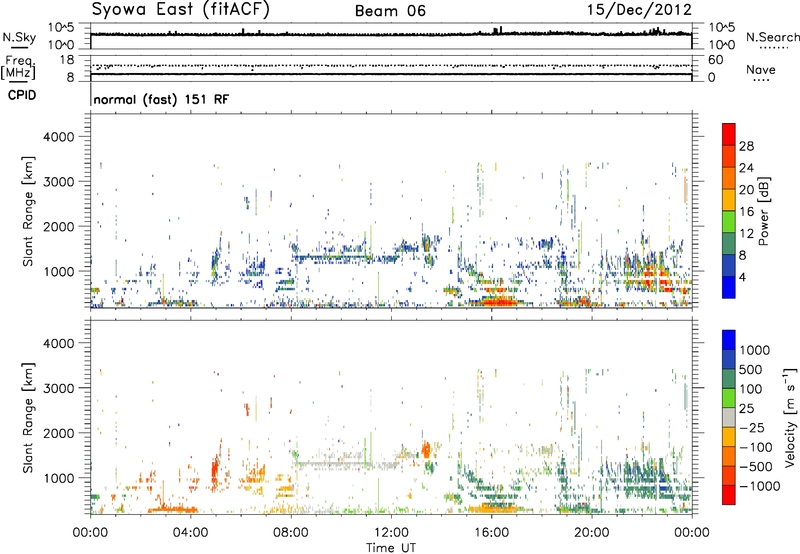Click the "04:00" time tick label

(x=190, y=533)
